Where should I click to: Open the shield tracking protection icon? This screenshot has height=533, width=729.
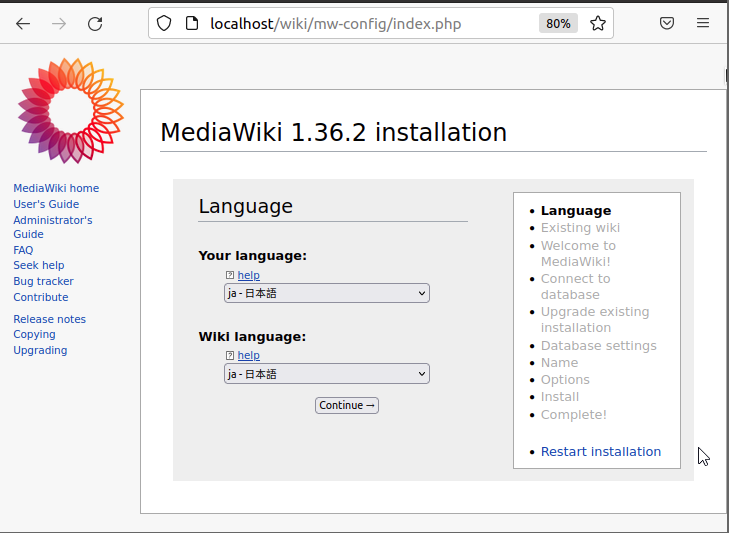pos(164,23)
